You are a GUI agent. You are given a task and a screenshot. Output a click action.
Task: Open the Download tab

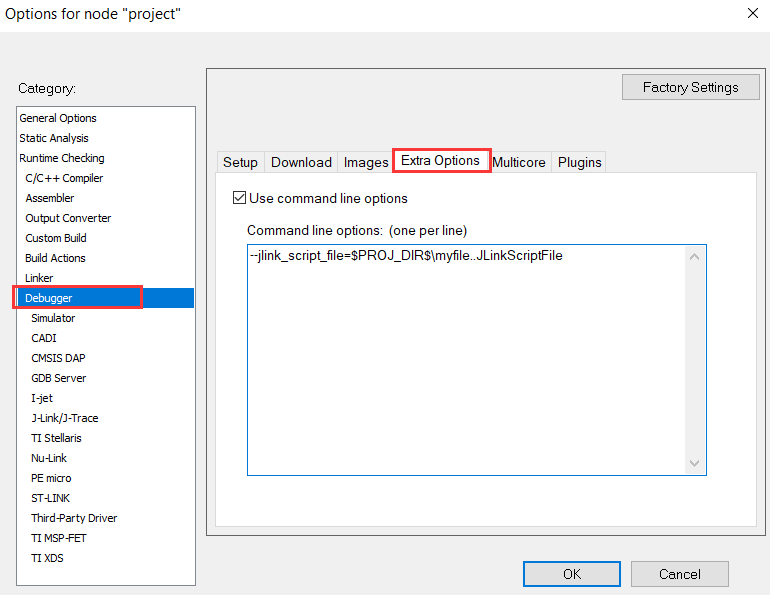(301, 162)
